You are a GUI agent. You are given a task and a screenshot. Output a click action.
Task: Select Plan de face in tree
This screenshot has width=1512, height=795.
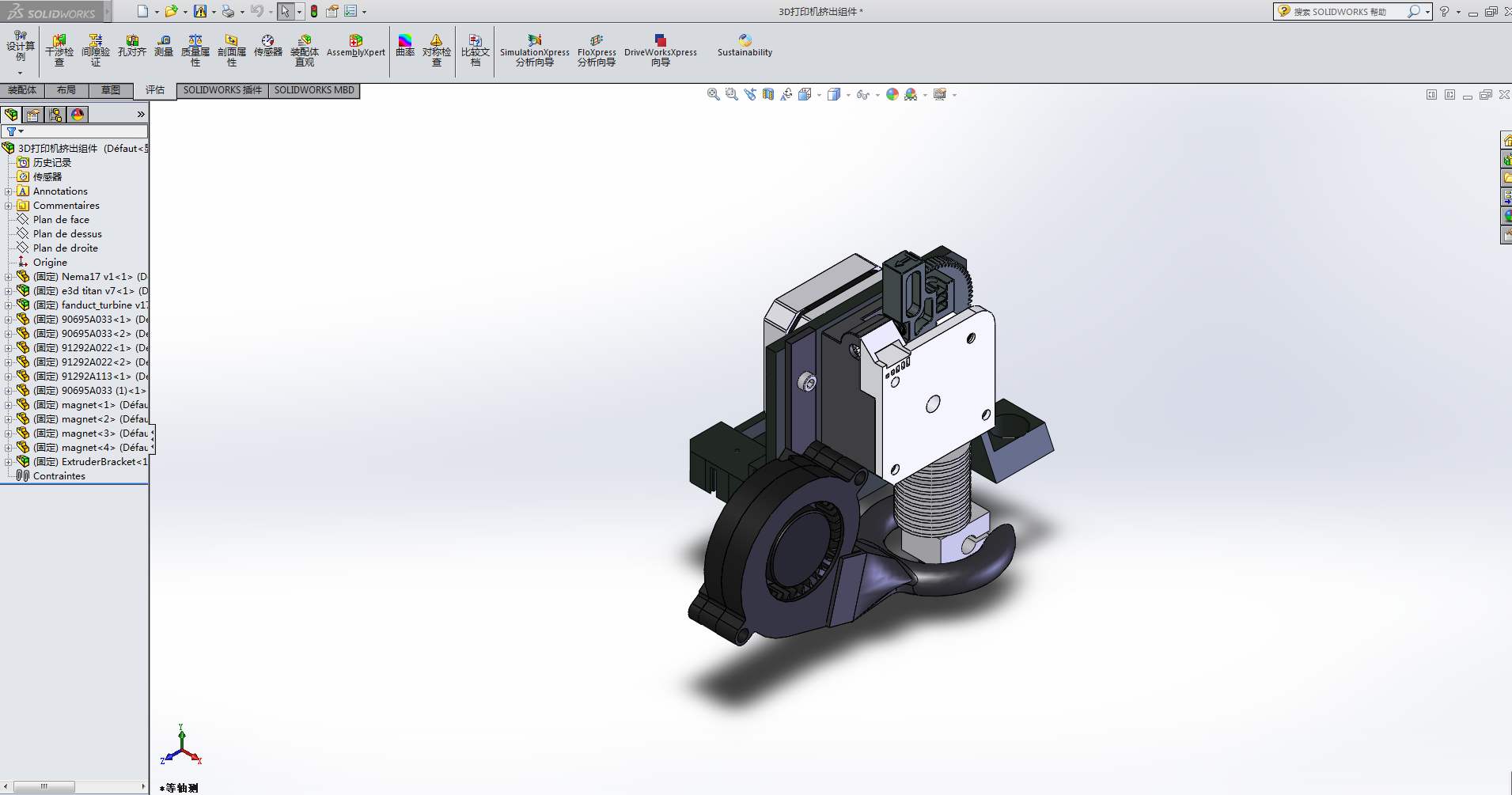coord(61,220)
